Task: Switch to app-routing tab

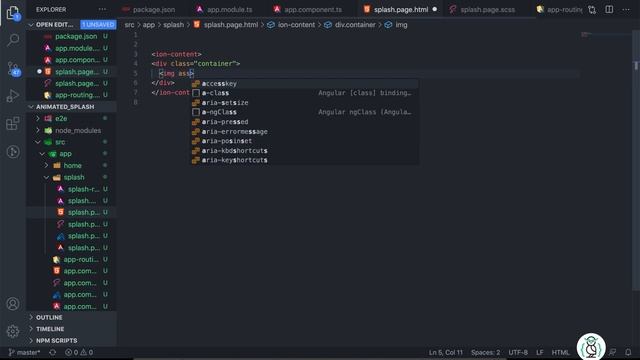Action: pos(559,9)
